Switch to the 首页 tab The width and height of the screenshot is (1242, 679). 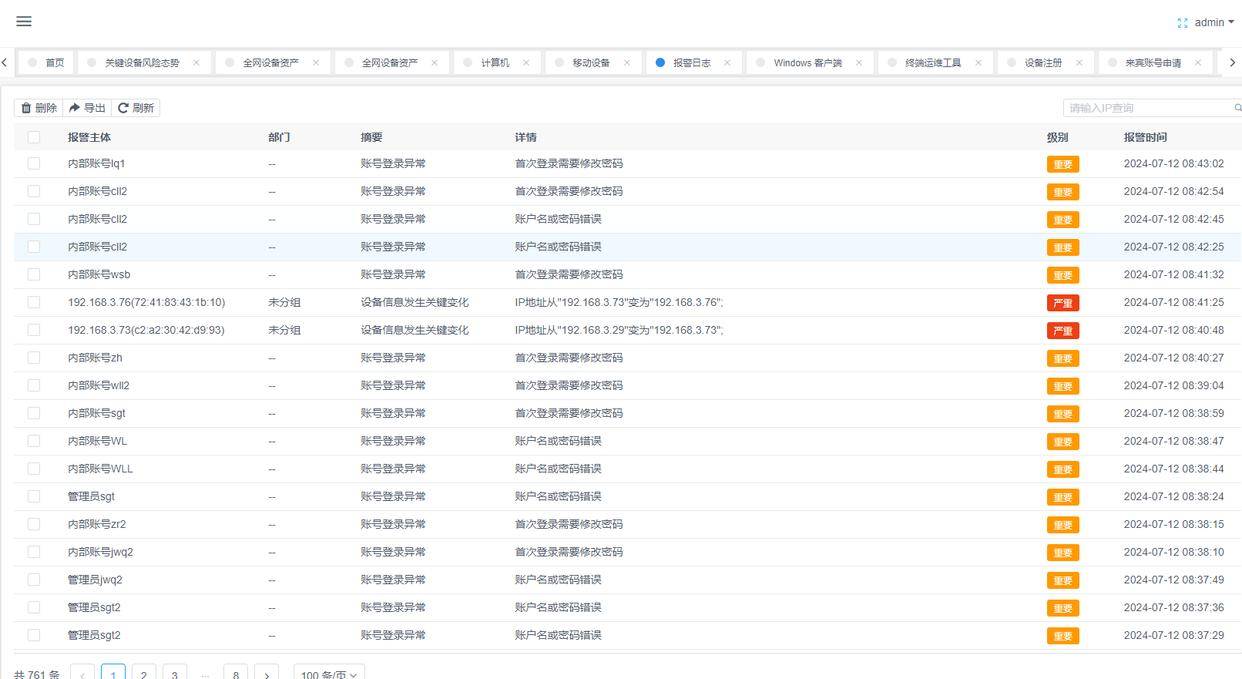coord(46,62)
